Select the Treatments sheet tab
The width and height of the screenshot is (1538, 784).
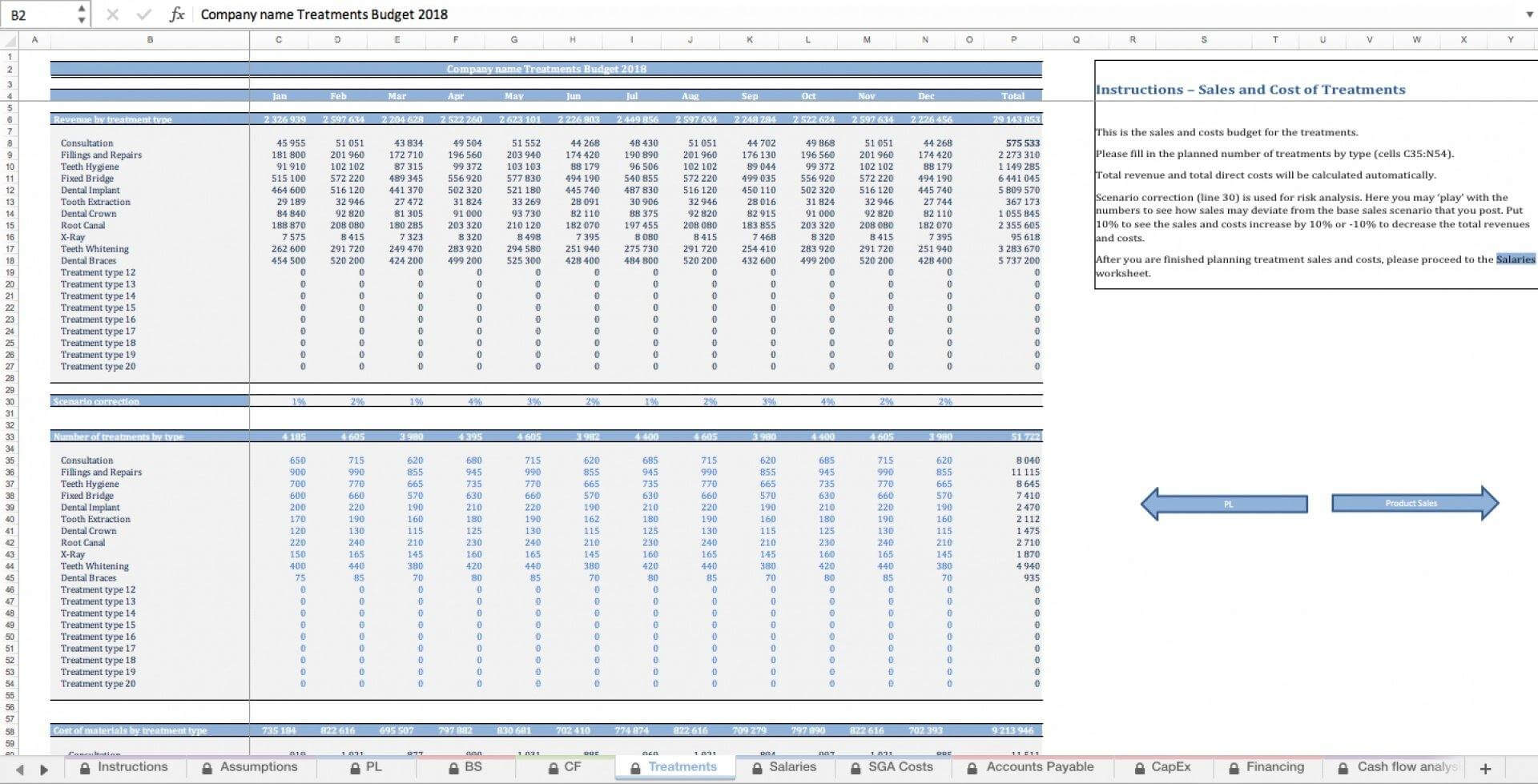pyautogui.click(x=674, y=767)
